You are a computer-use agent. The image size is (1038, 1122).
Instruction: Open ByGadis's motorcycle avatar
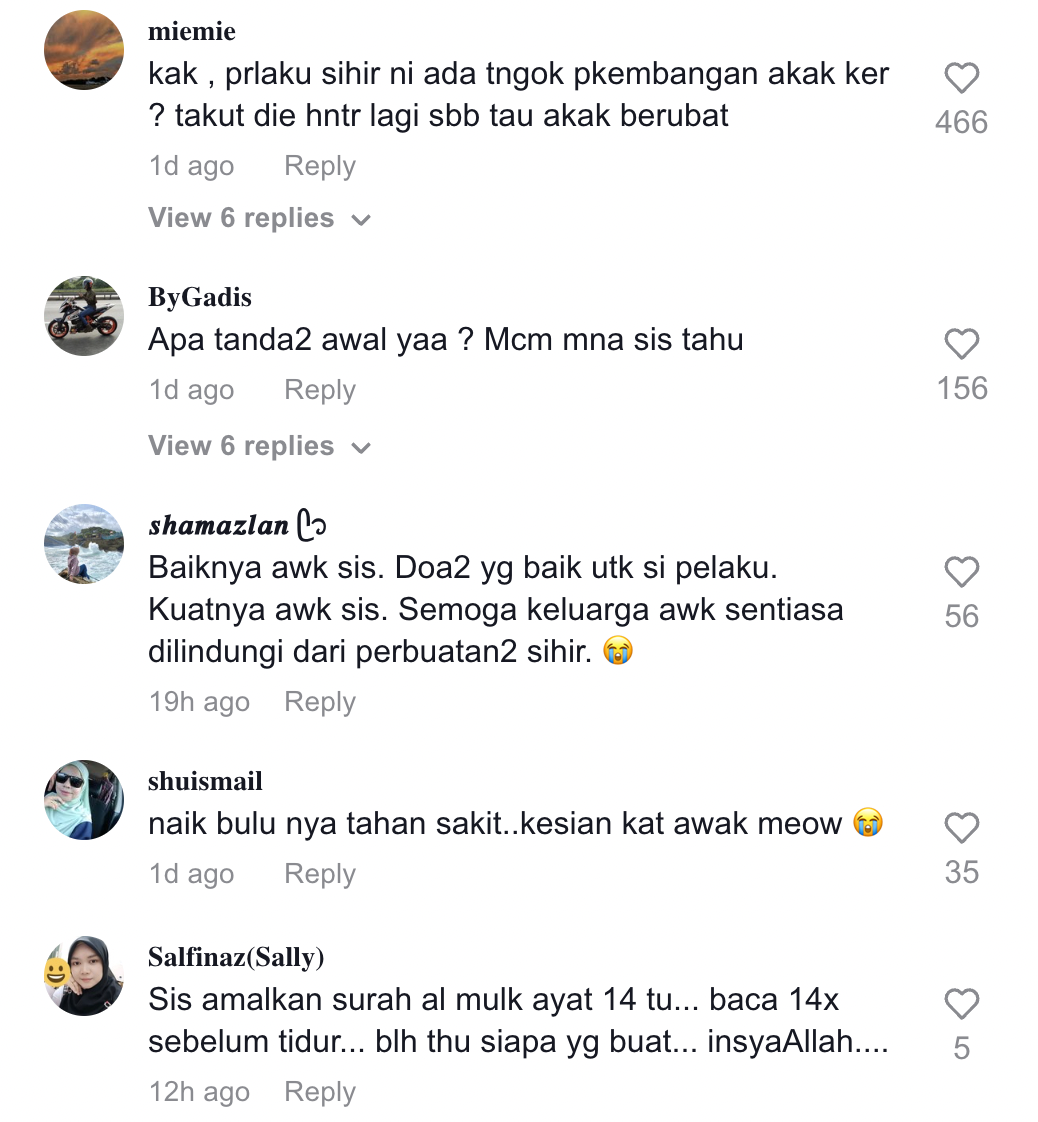[x=84, y=316]
